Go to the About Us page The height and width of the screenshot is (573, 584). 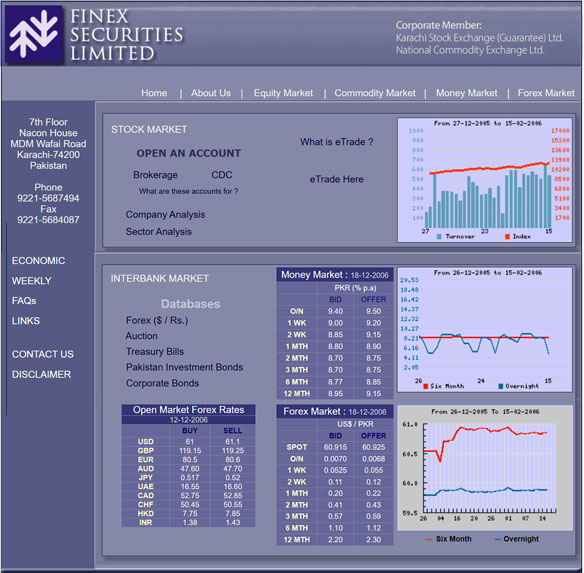[211, 93]
